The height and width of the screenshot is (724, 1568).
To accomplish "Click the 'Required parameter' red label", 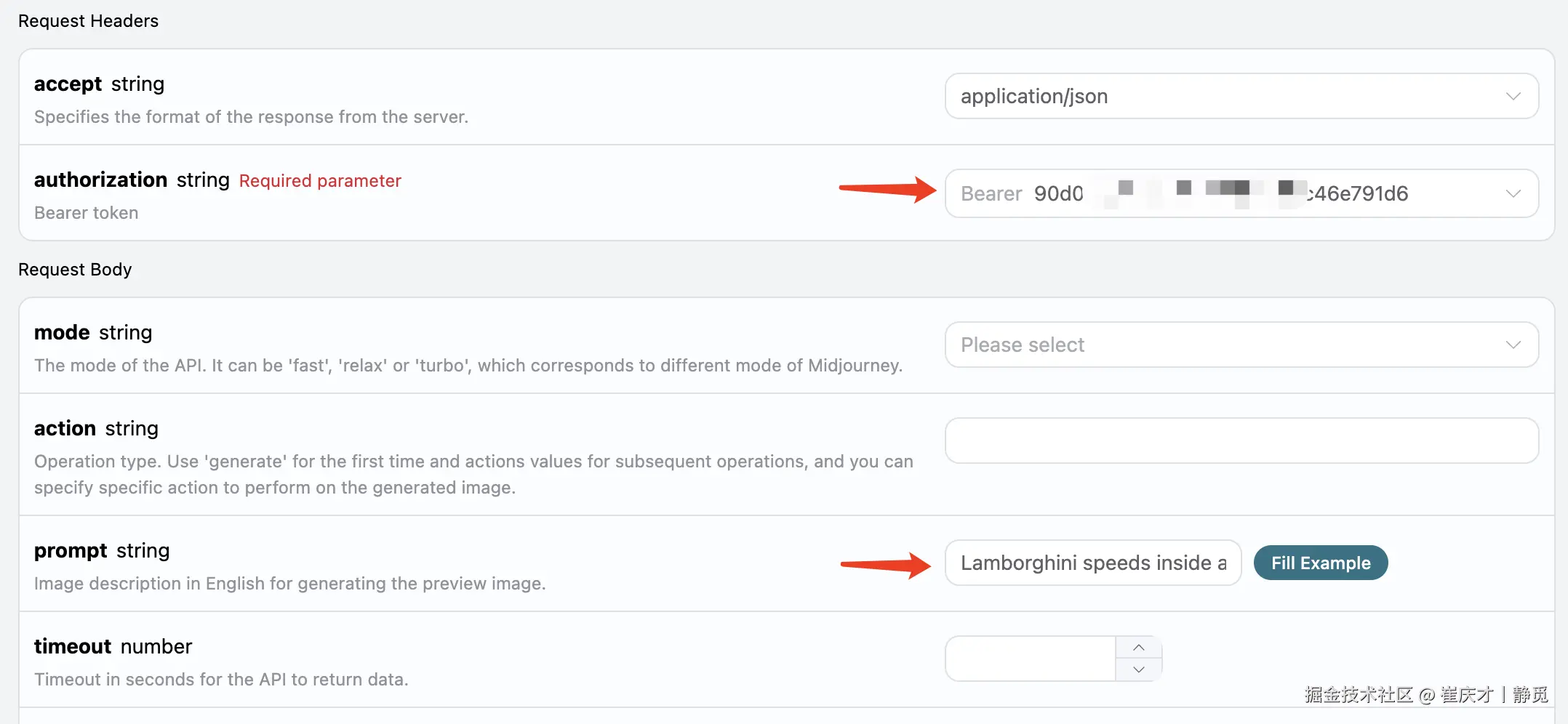I will (320, 181).
